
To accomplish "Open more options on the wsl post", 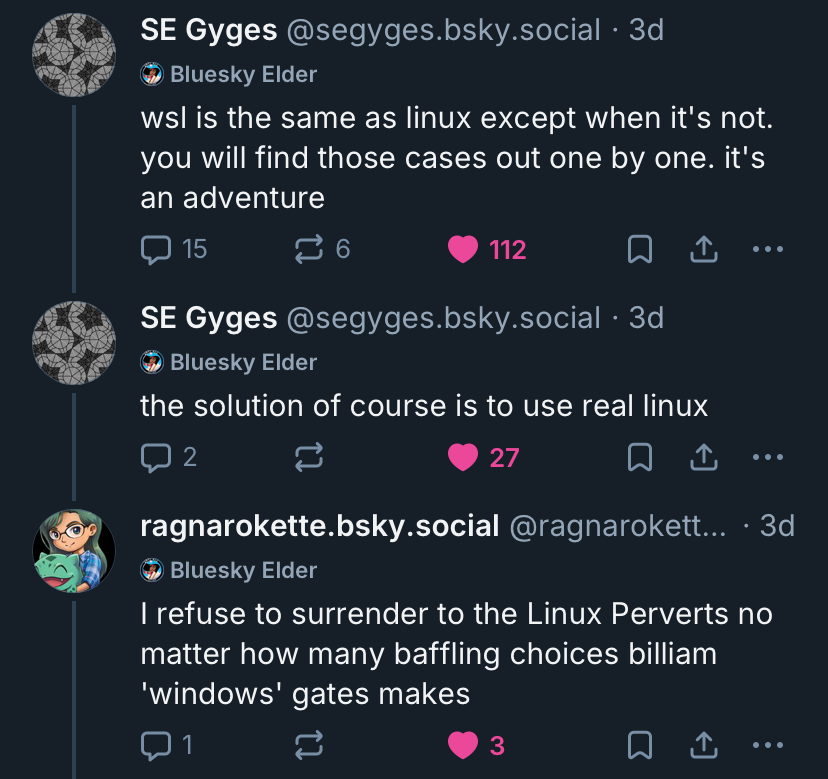I will pos(767,249).
